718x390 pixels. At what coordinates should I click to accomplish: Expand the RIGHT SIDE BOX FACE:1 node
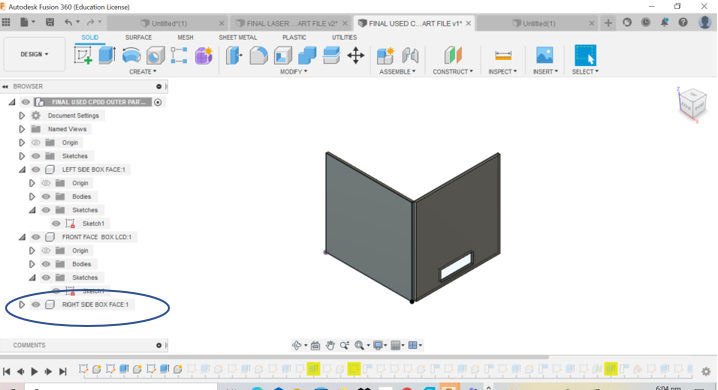[x=22, y=305]
